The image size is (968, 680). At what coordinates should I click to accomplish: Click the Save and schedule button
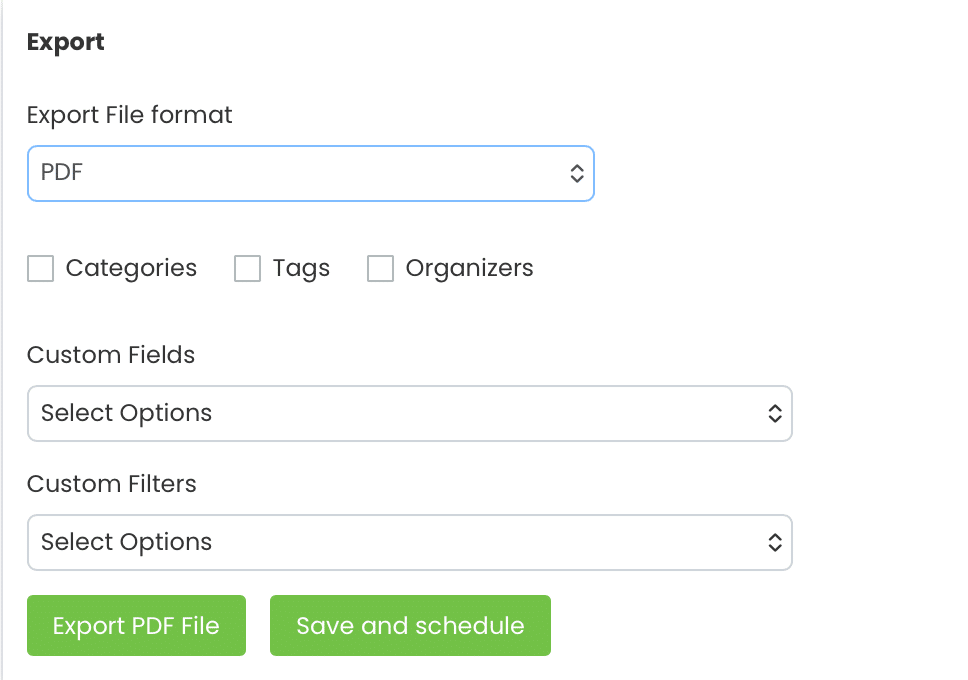click(410, 625)
